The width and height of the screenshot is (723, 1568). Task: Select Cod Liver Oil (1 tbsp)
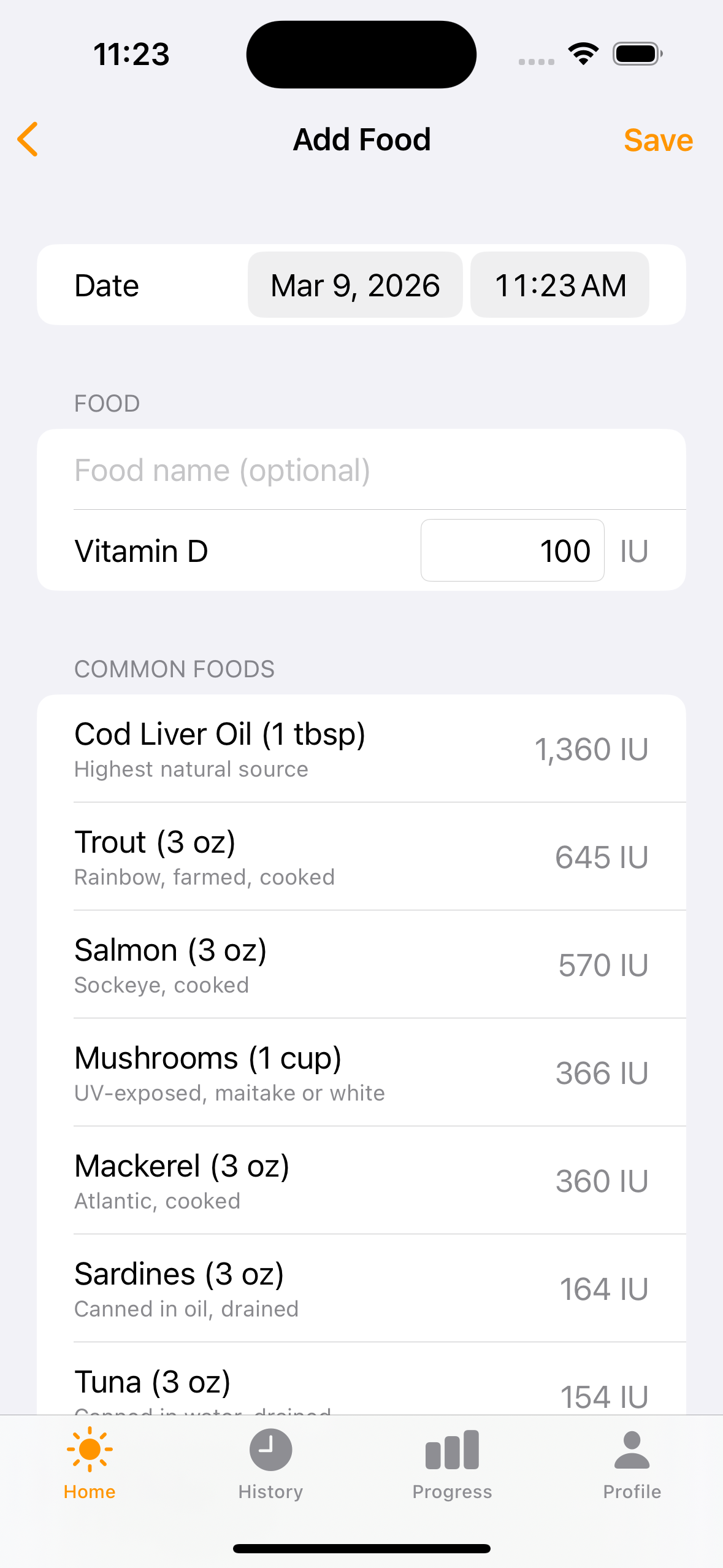pyautogui.click(x=361, y=748)
